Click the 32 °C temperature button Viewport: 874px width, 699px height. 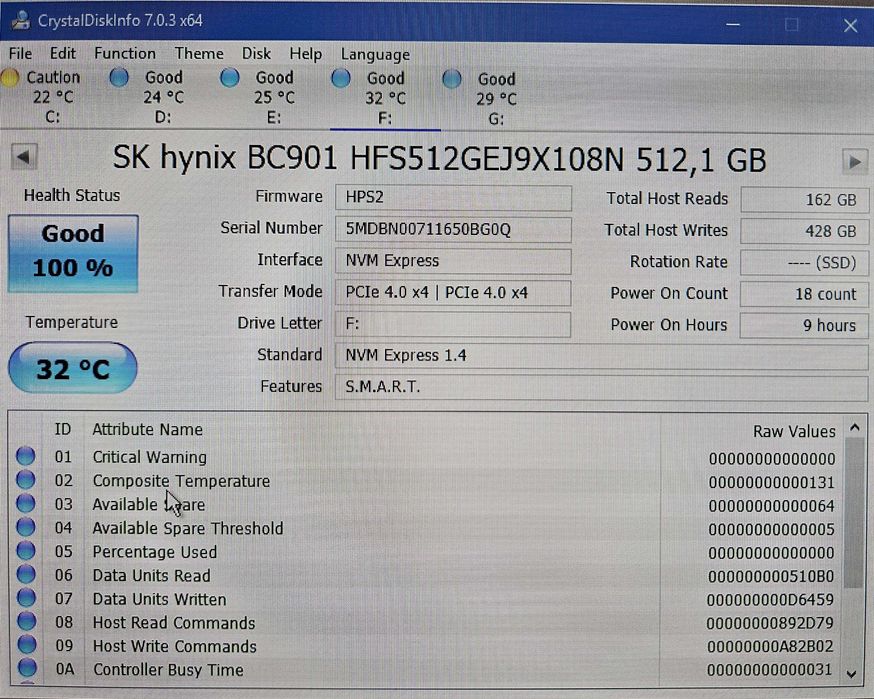point(72,368)
